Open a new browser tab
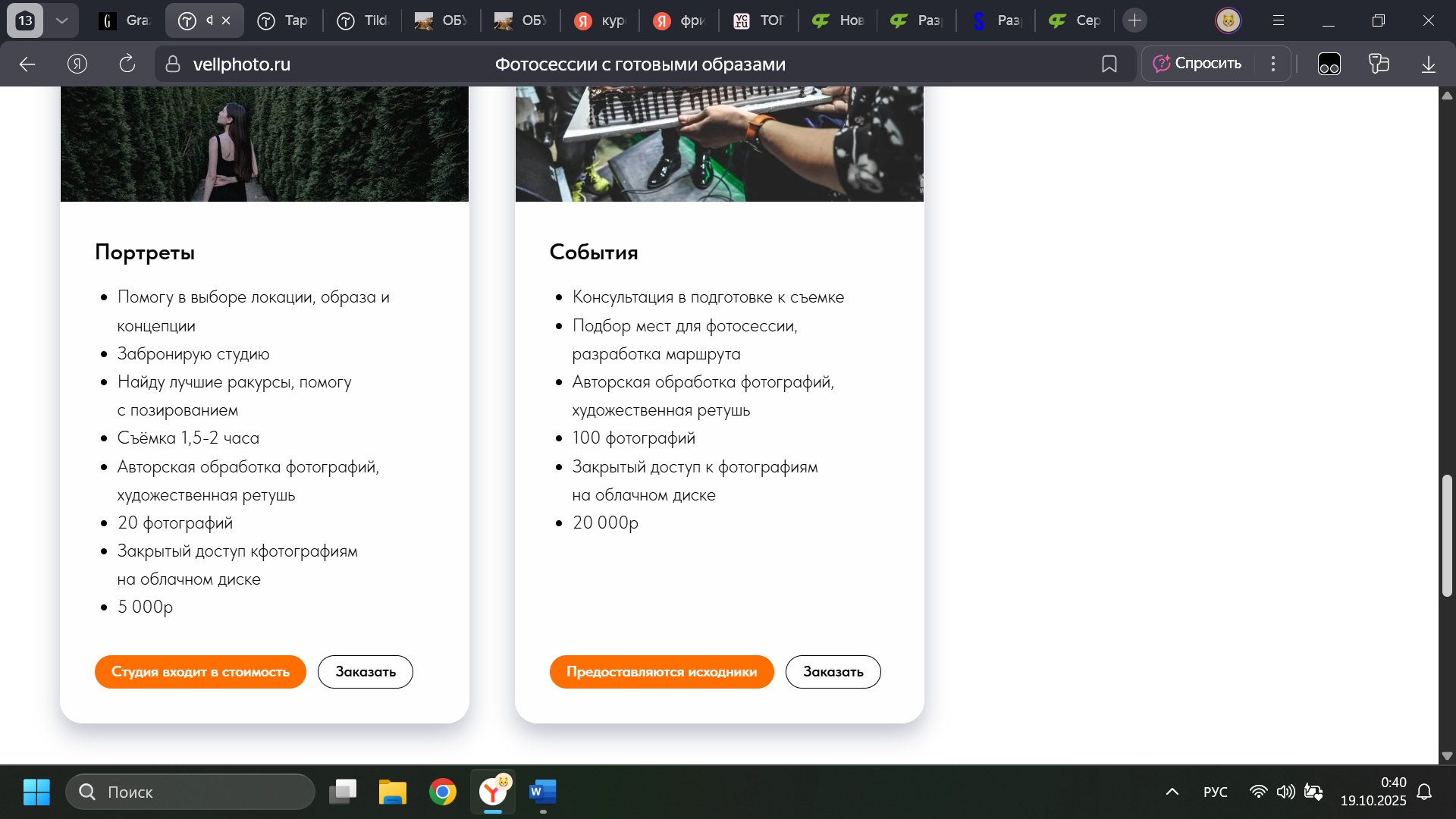 [x=1134, y=20]
